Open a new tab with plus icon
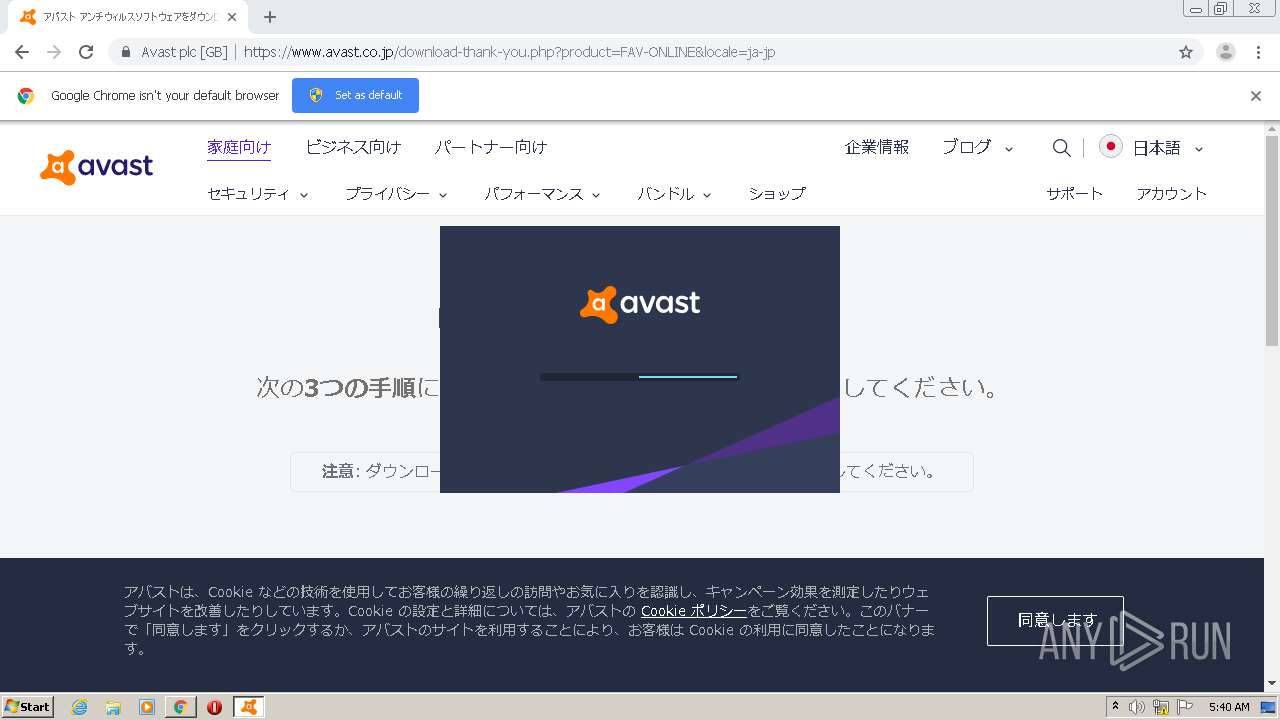 [x=270, y=17]
